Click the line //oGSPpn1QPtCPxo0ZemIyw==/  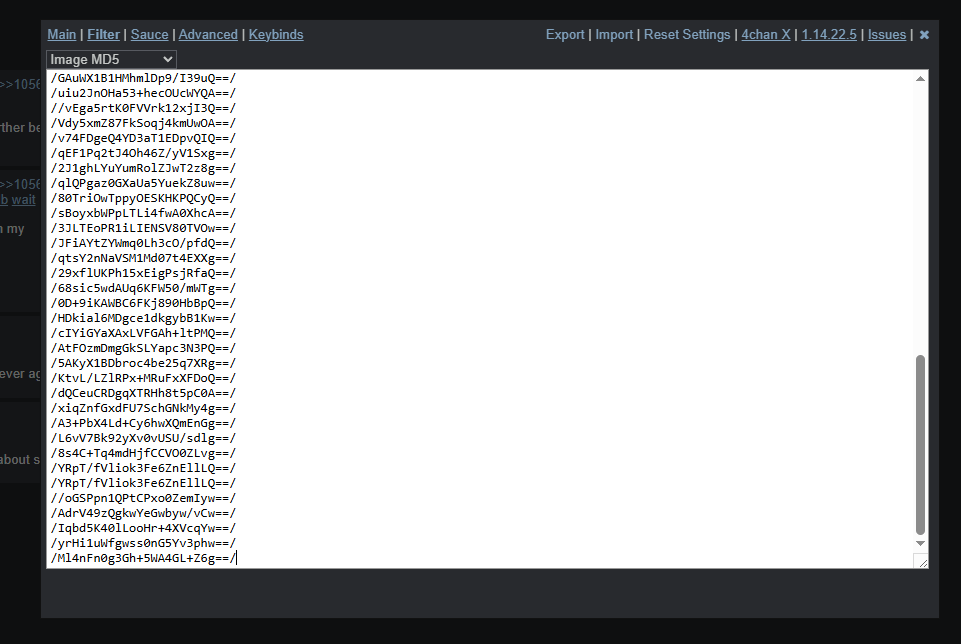(x=143, y=499)
